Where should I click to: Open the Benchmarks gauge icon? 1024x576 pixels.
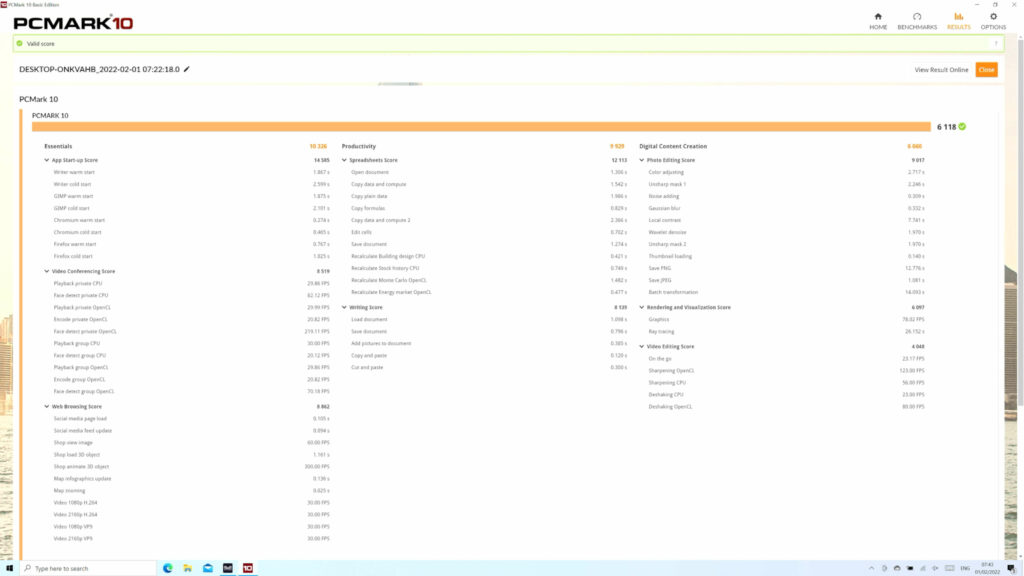click(917, 17)
